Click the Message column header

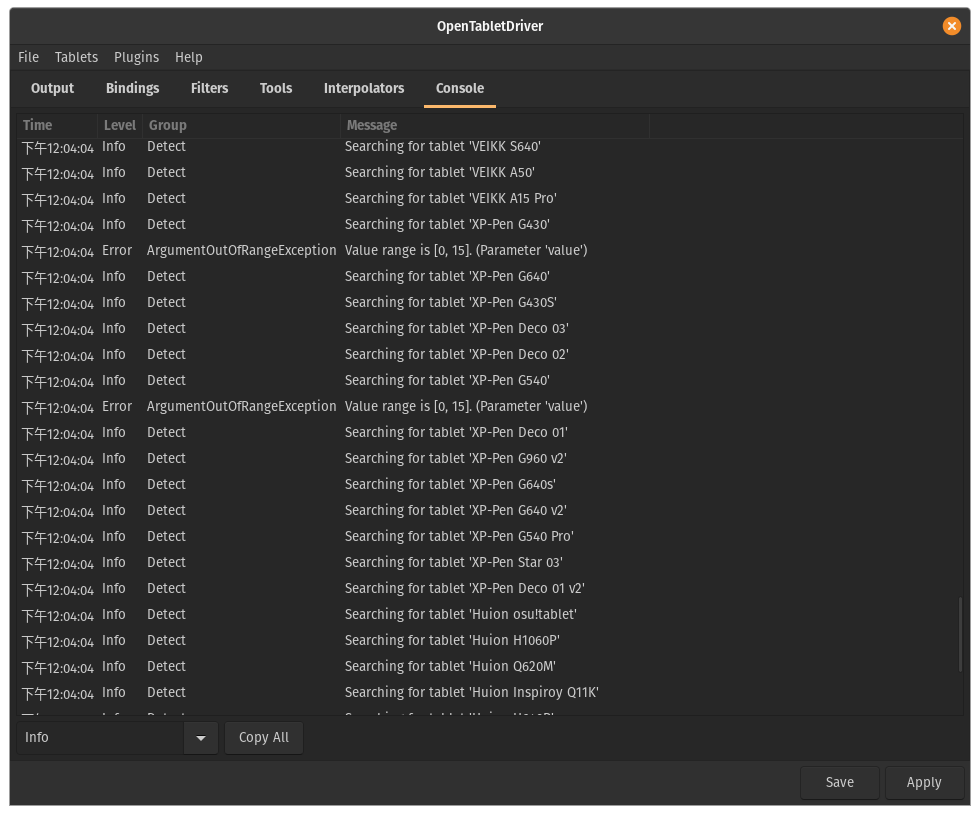click(495, 125)
